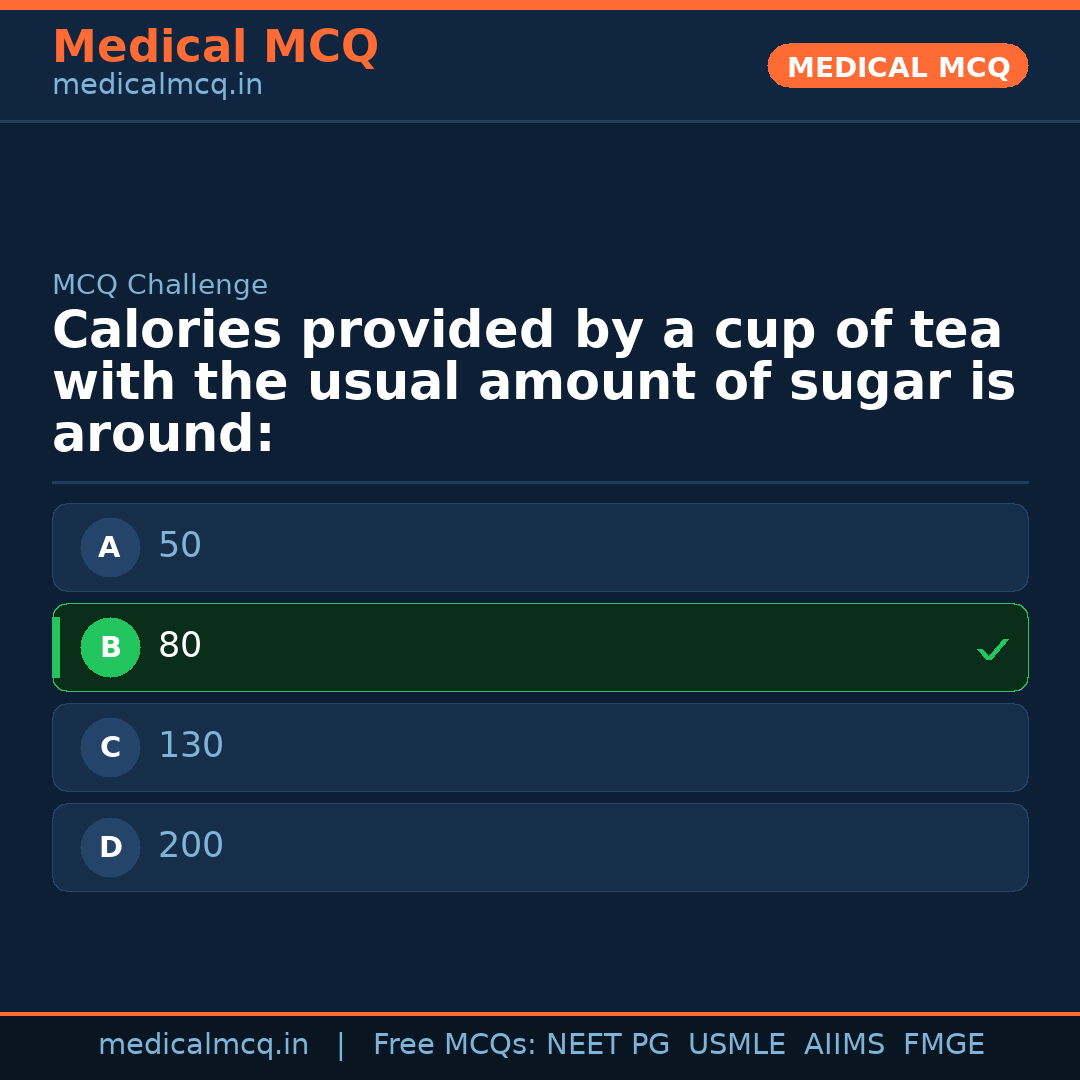
Task: Click the D circle icon
Action: click(110, 847)
